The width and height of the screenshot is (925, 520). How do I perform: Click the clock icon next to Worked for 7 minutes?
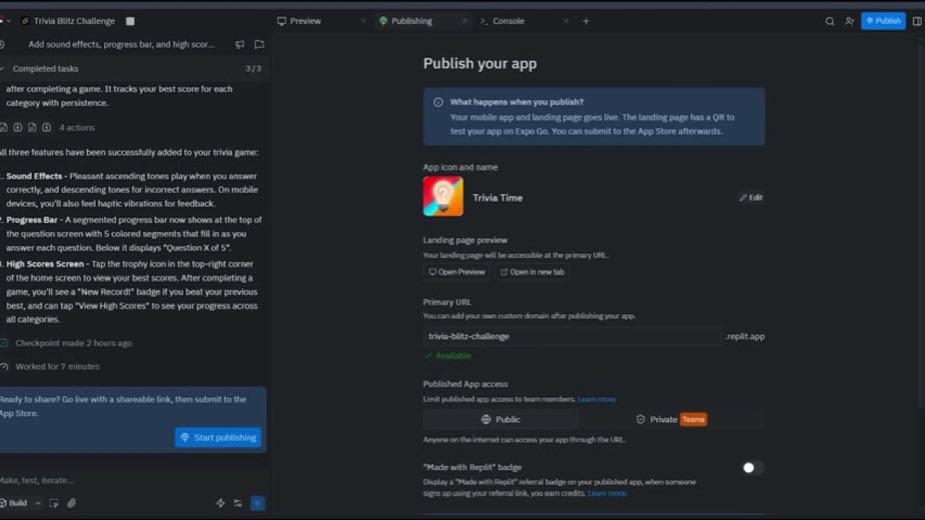point(4,367)
